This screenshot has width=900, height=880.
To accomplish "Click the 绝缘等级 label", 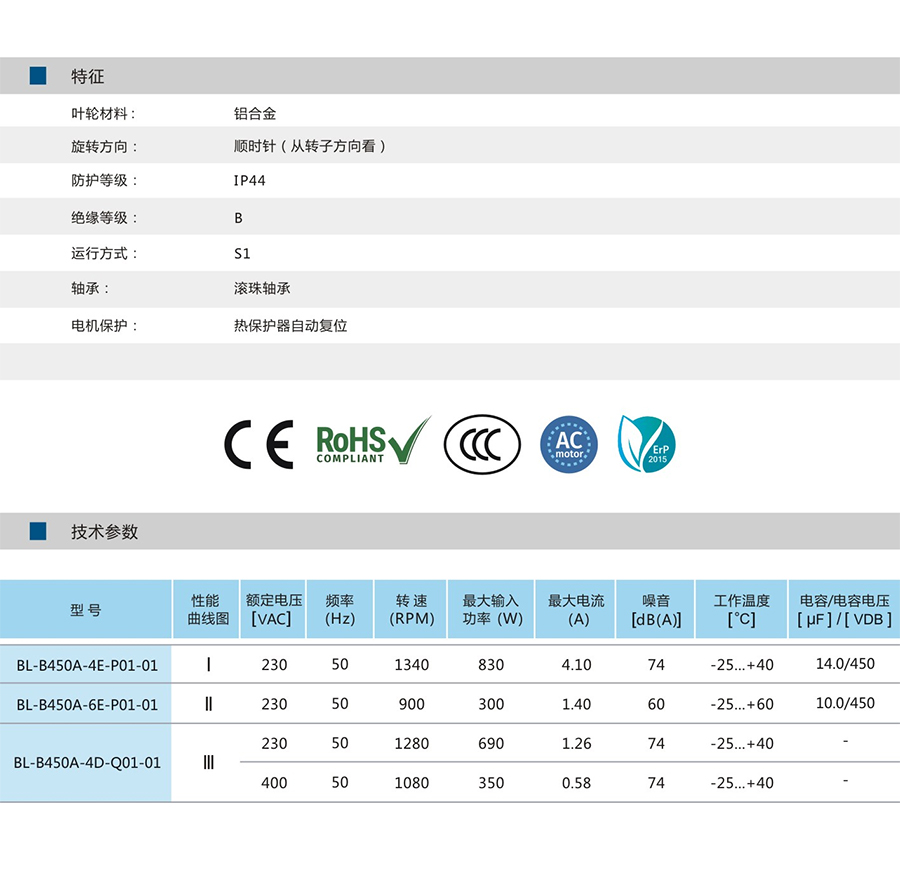I will [x=104, y=218].
